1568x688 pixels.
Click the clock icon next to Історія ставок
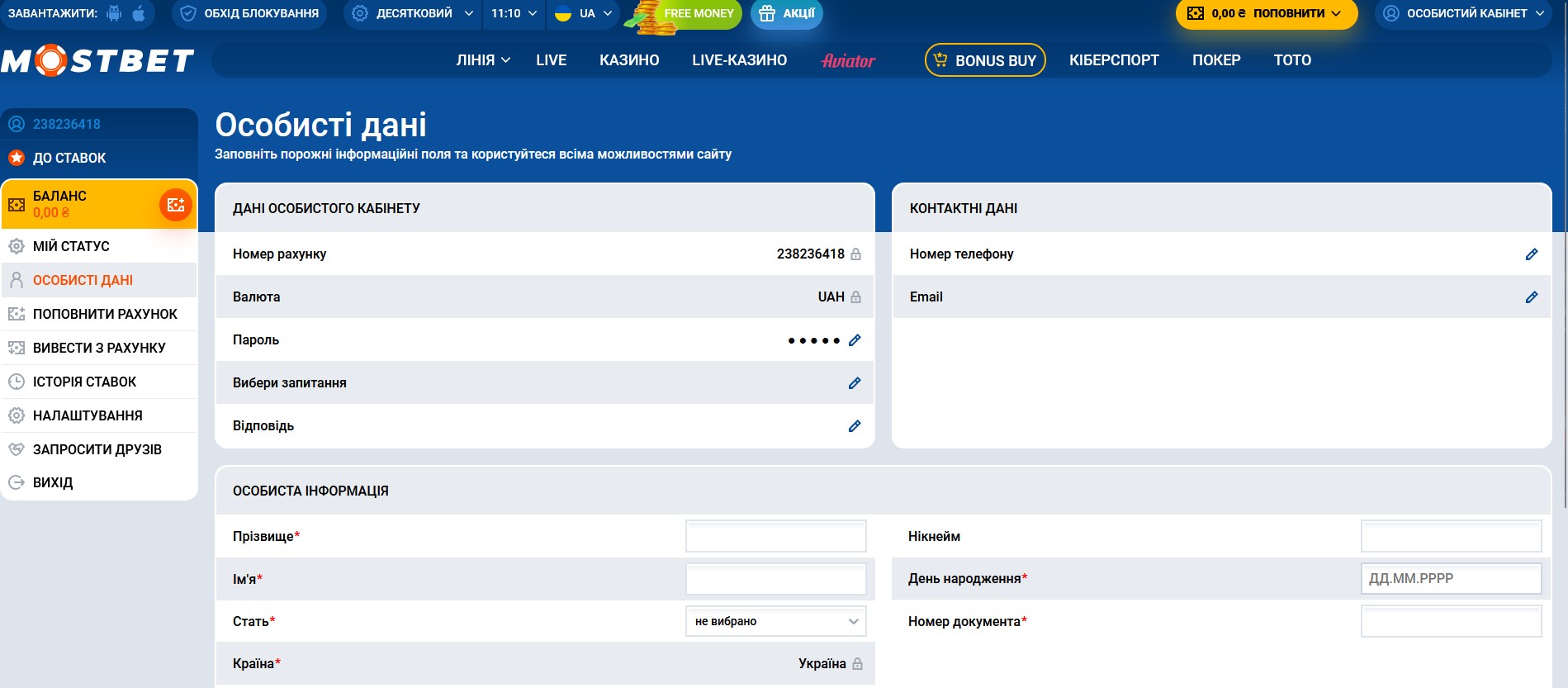[x=17, y=382]
